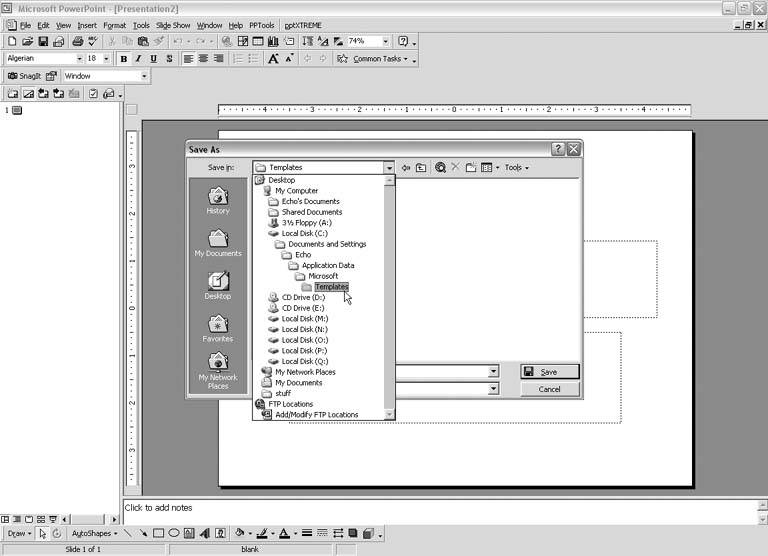Toggle Bold formatting button
Image resolution: width=768 pixels, height=556 pixels.
[124, 59]
